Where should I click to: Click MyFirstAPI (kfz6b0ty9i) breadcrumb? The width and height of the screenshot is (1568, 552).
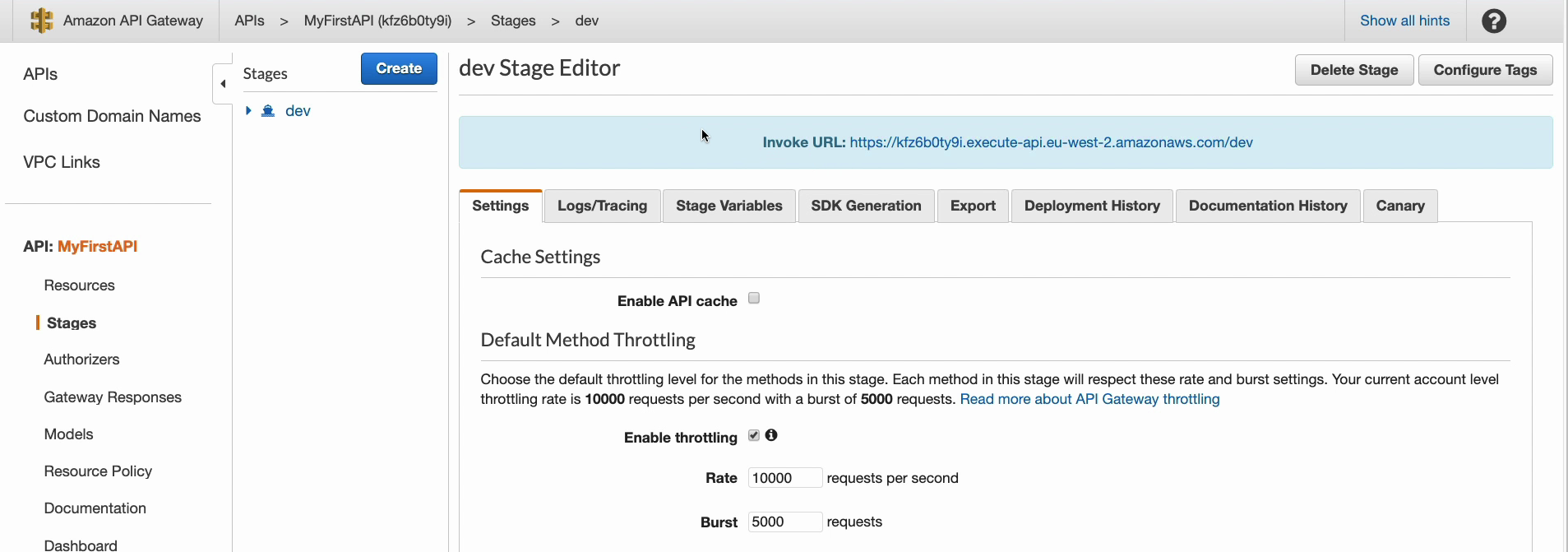coord(378,21)
